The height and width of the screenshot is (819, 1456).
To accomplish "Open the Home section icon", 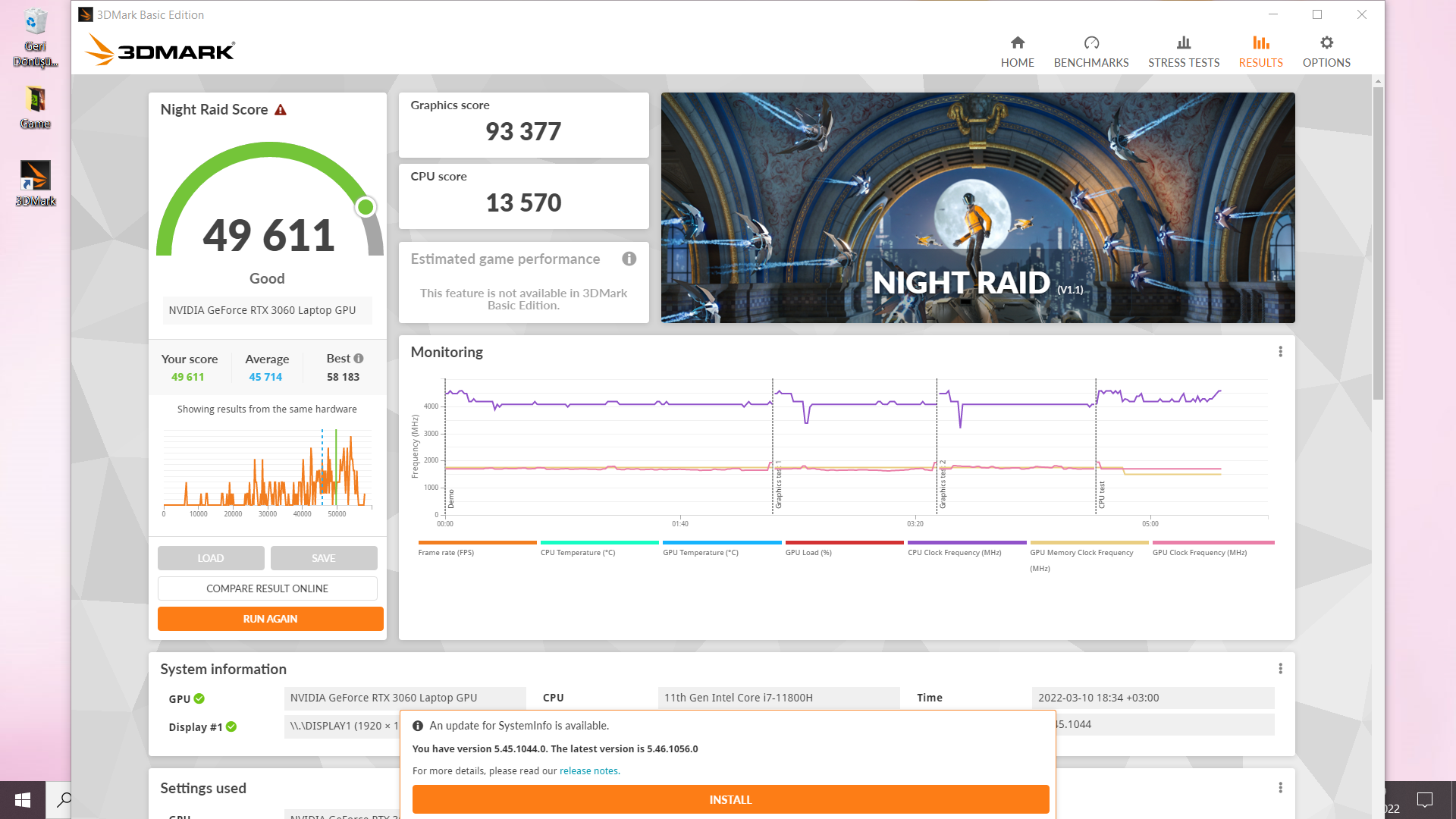I will (1017, 43).
